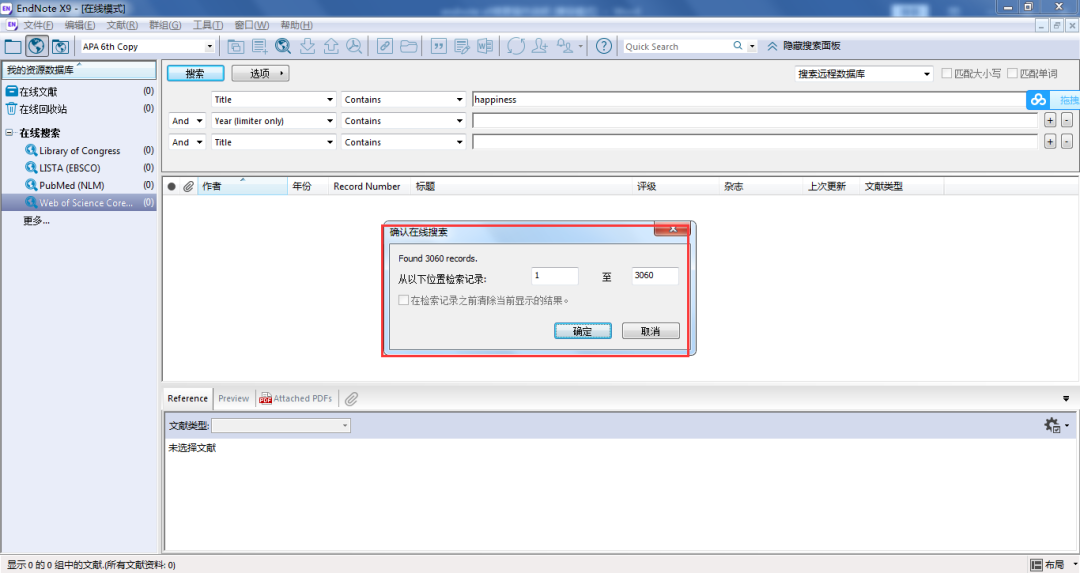Switch to local library mode icon
Image resolution: width=1080 pixels, height=573 pixels.
(x=13, y=46)
